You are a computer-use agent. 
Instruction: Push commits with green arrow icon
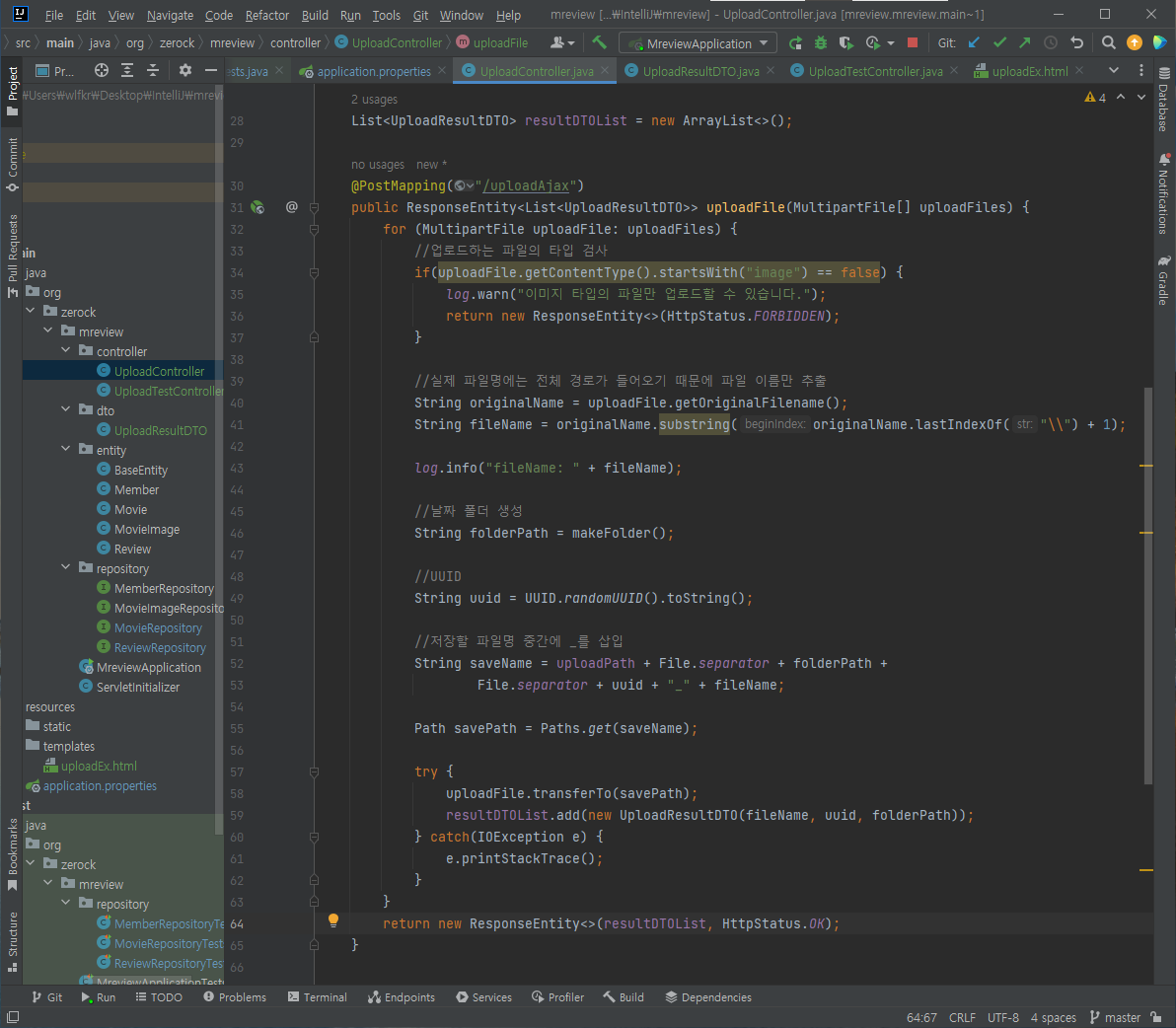pos(1024,42)
